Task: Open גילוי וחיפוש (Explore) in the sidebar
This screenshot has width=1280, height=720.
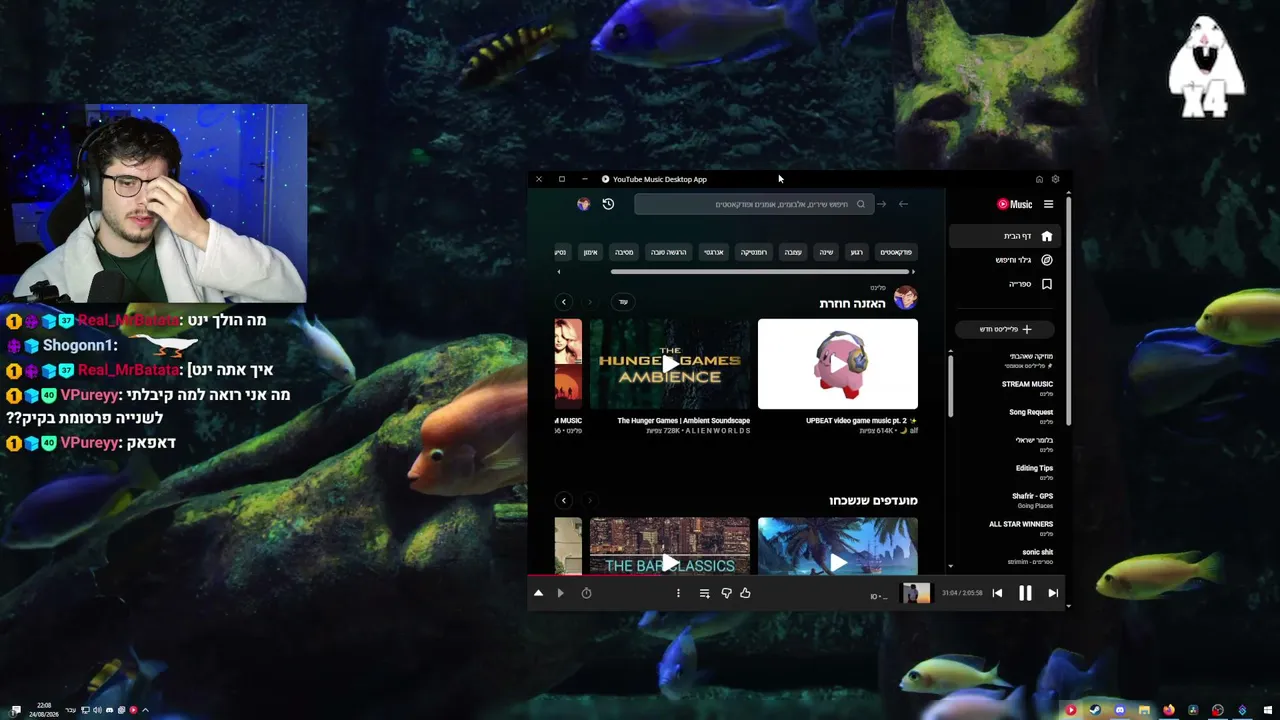Action: [1003, 260]
